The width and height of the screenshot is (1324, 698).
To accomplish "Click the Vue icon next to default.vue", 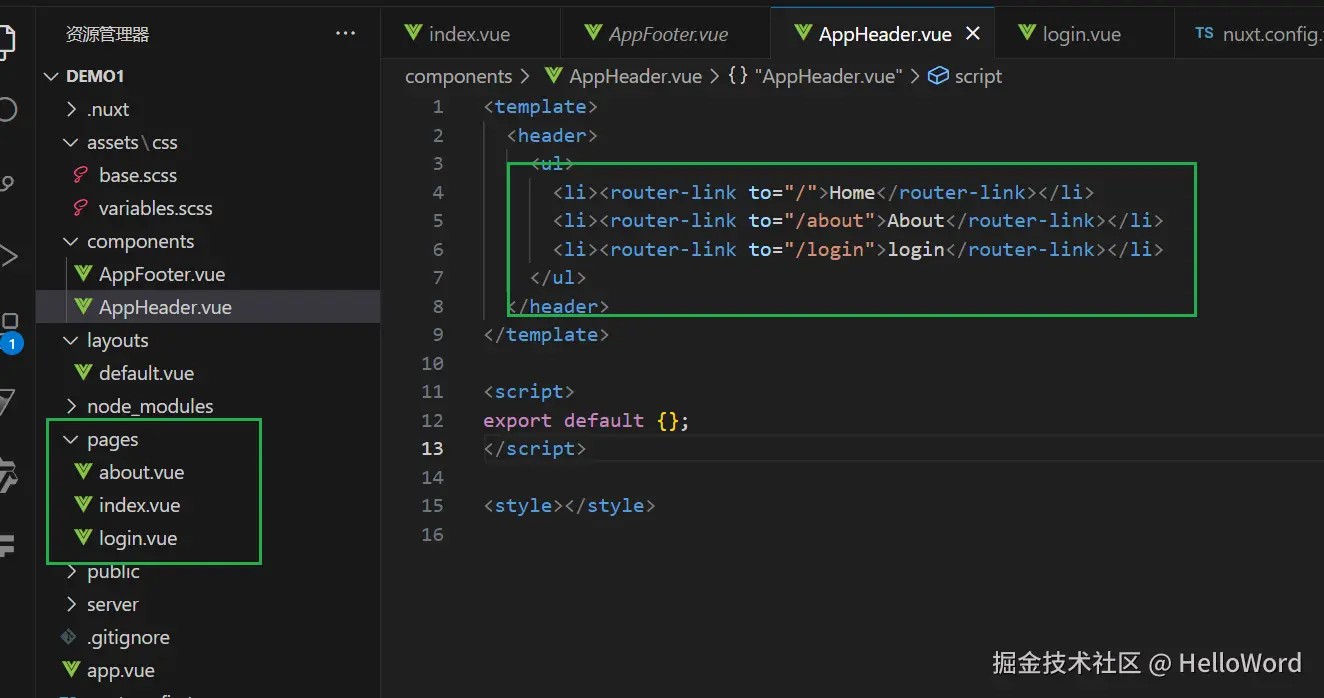I will click(x=83, y=373).
